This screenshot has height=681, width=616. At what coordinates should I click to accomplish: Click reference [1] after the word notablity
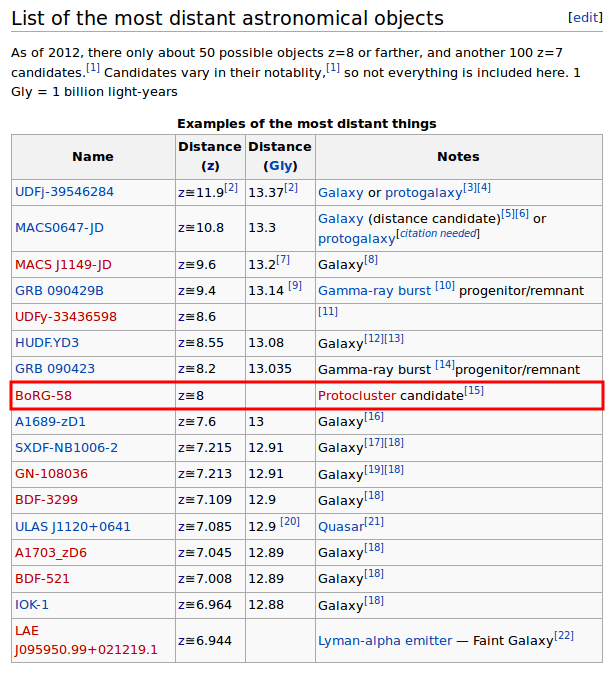333,68
